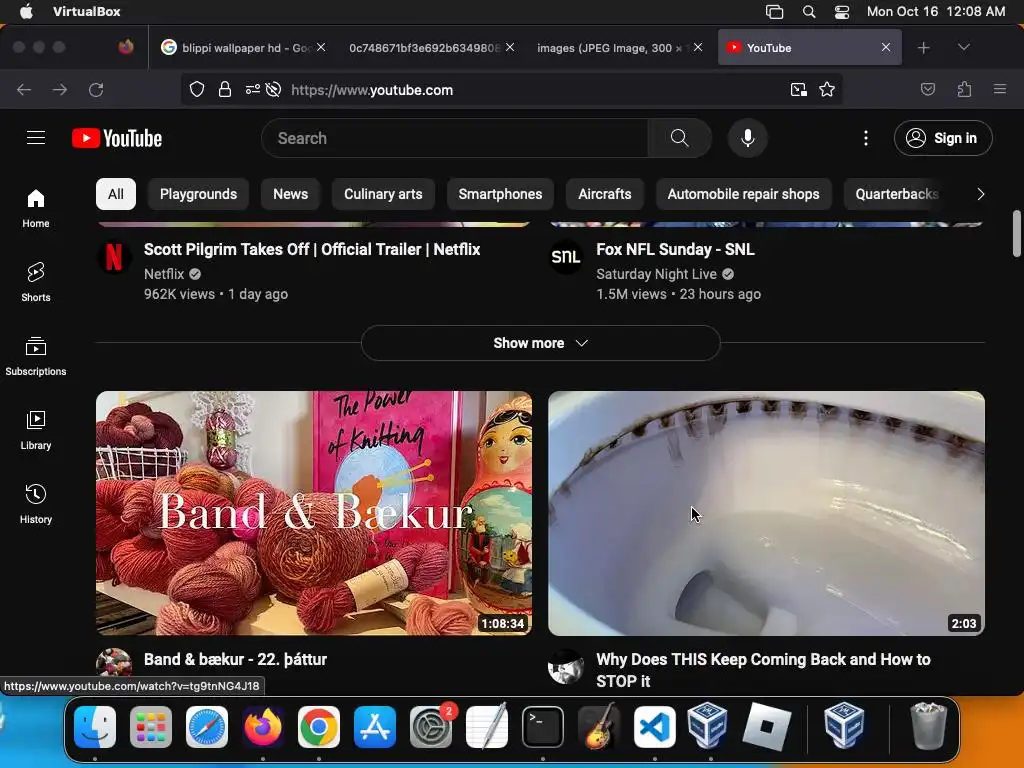Start voice search with microphone icon
This screenshot has height=768, width=1024.
pyautogui.click(x=748, y=138)
